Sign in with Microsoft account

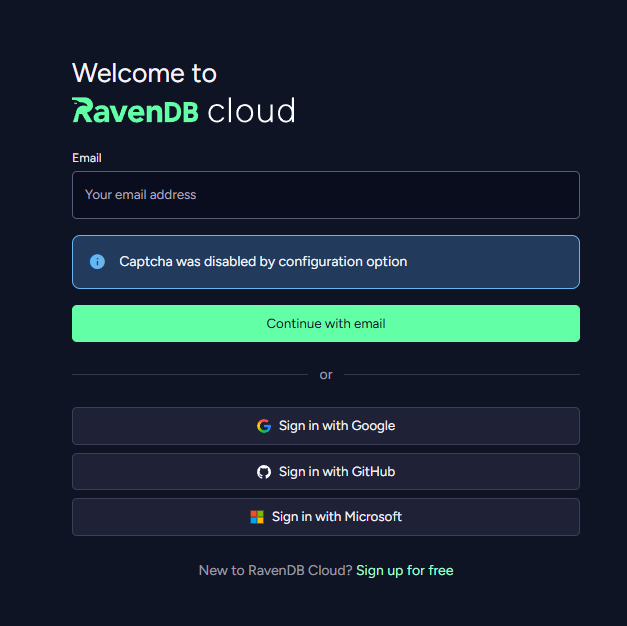325,516
